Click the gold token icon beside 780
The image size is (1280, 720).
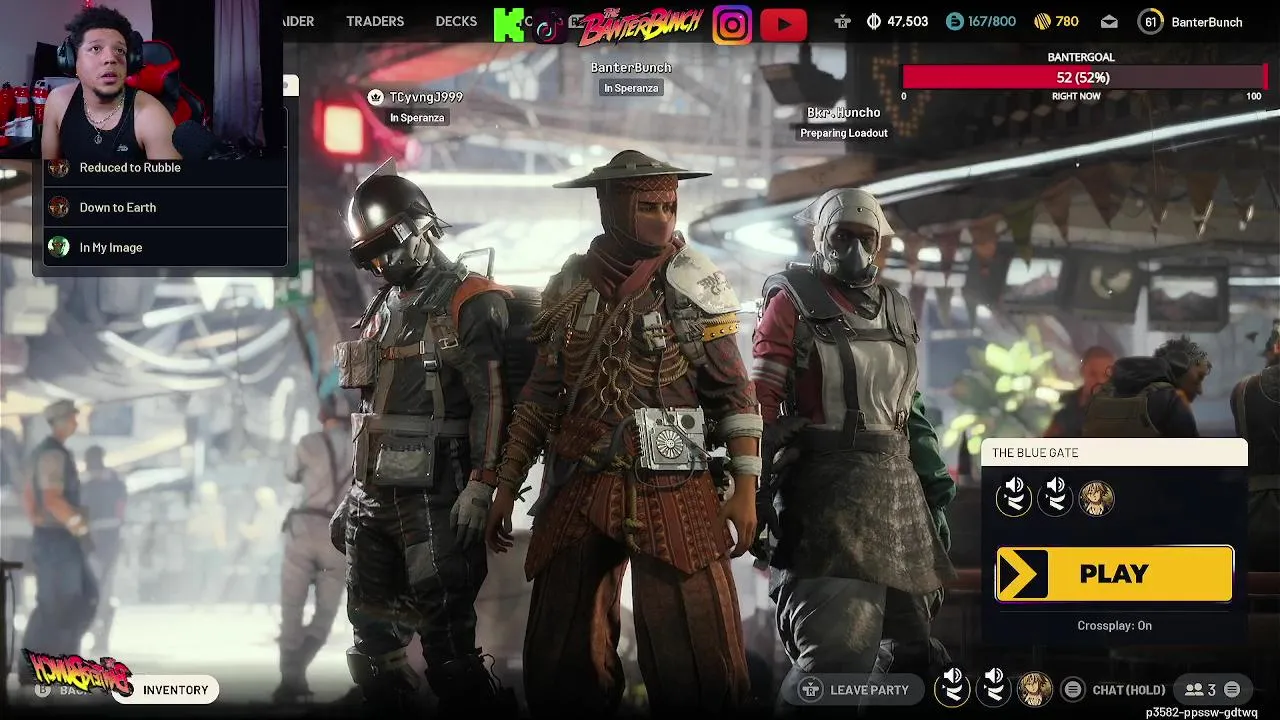click(1041, 21)
